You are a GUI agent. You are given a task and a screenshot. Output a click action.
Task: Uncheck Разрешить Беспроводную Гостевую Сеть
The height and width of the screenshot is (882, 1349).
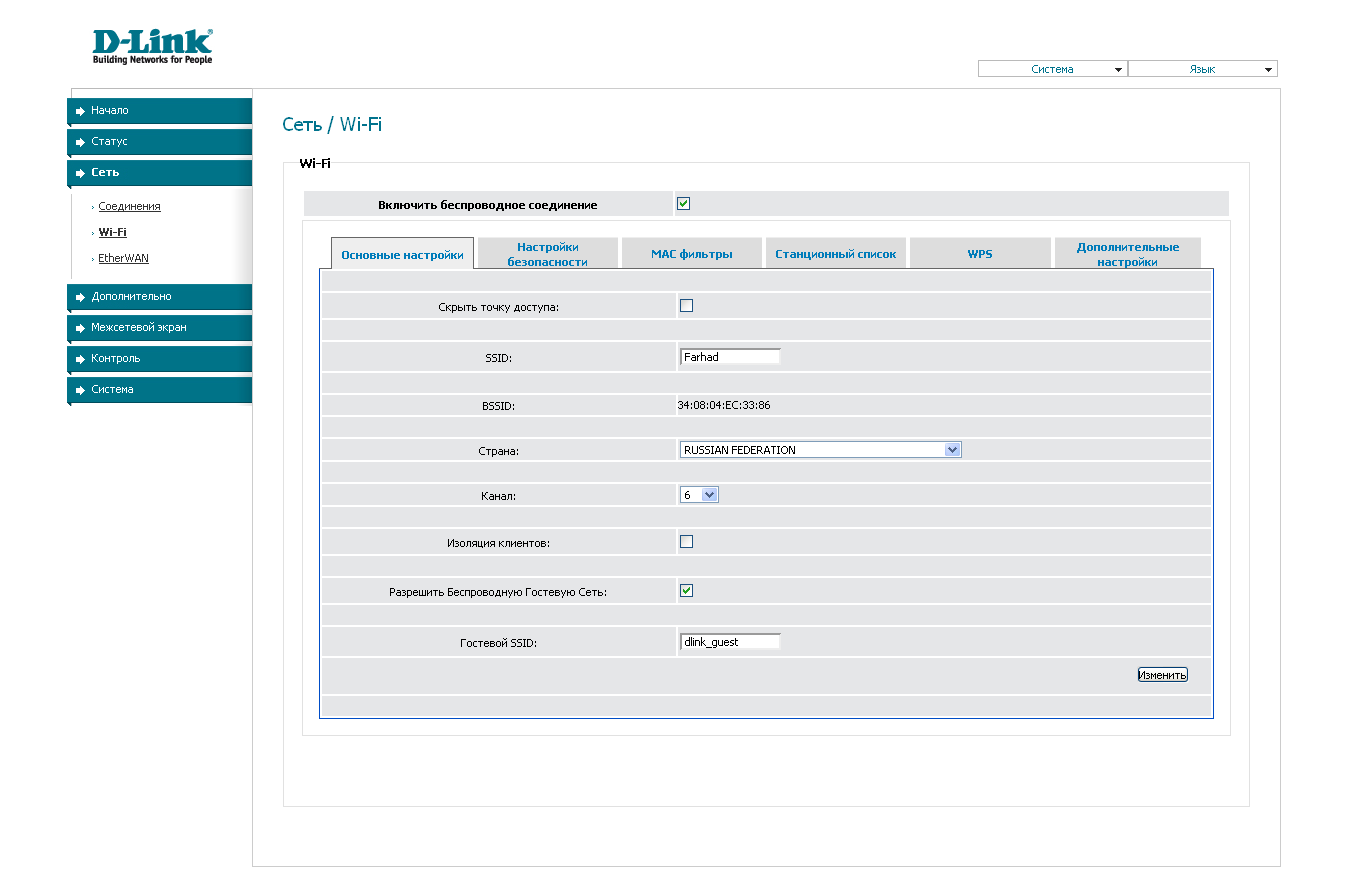686,591
